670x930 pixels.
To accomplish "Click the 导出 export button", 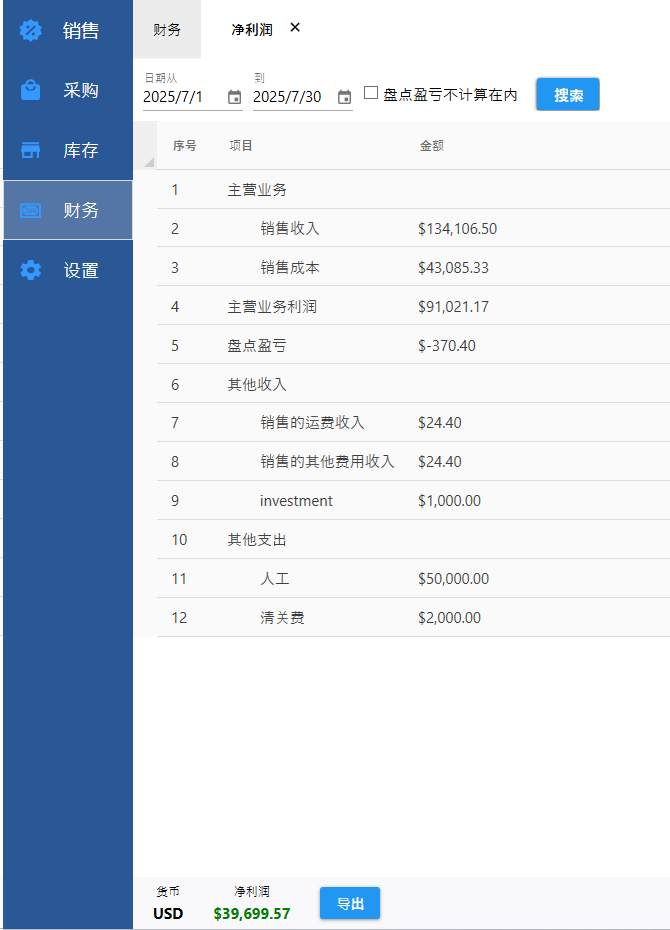I will tap(350, 904).
